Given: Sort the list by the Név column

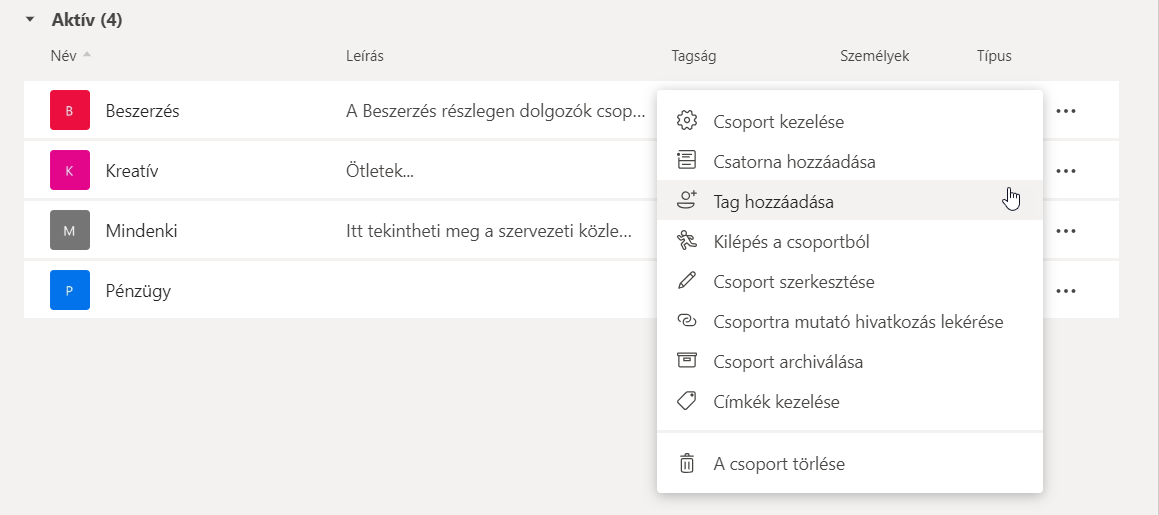Looking at the screenshot, I should [x=63, y=56].
